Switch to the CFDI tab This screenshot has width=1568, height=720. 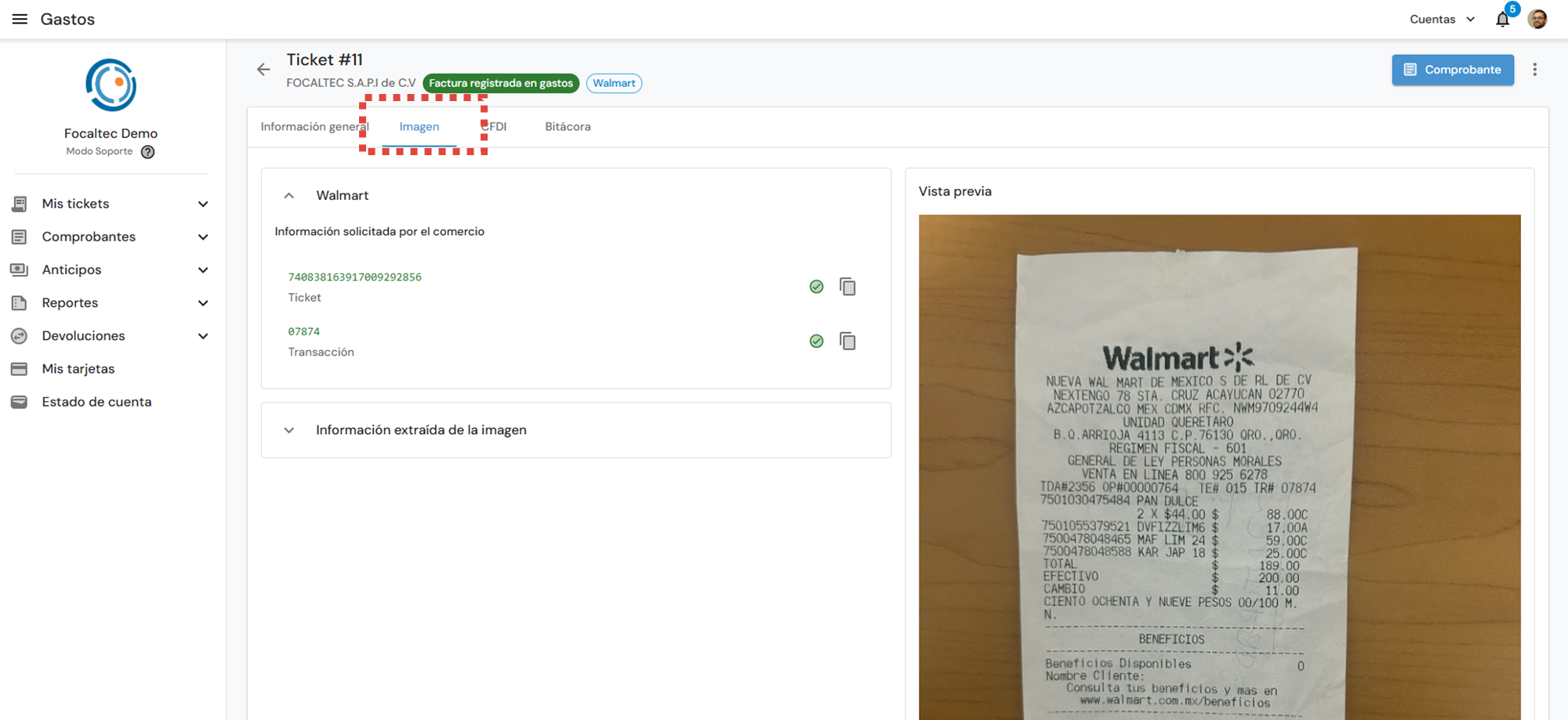pyautogui.click(x=494, y=127)
